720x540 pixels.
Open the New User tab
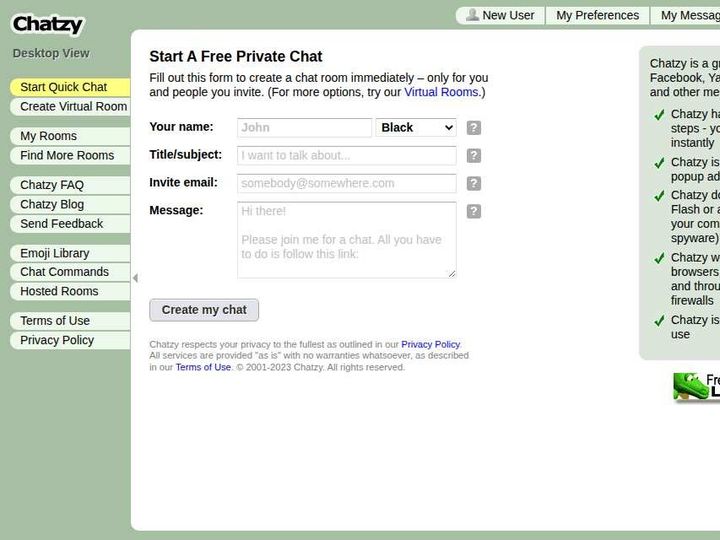click(501, 16)
